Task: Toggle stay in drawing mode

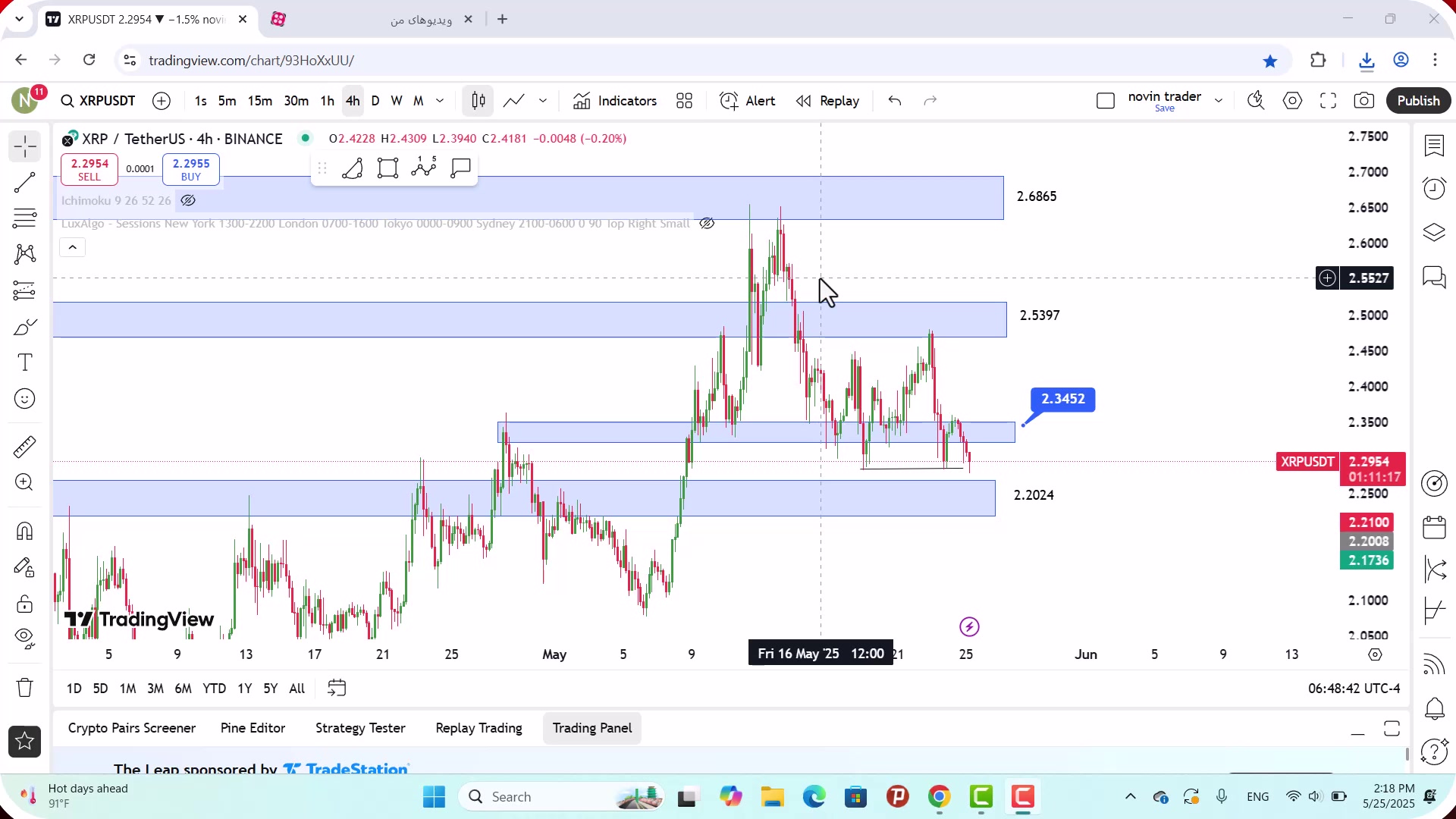Action: (x=25, y=567)
